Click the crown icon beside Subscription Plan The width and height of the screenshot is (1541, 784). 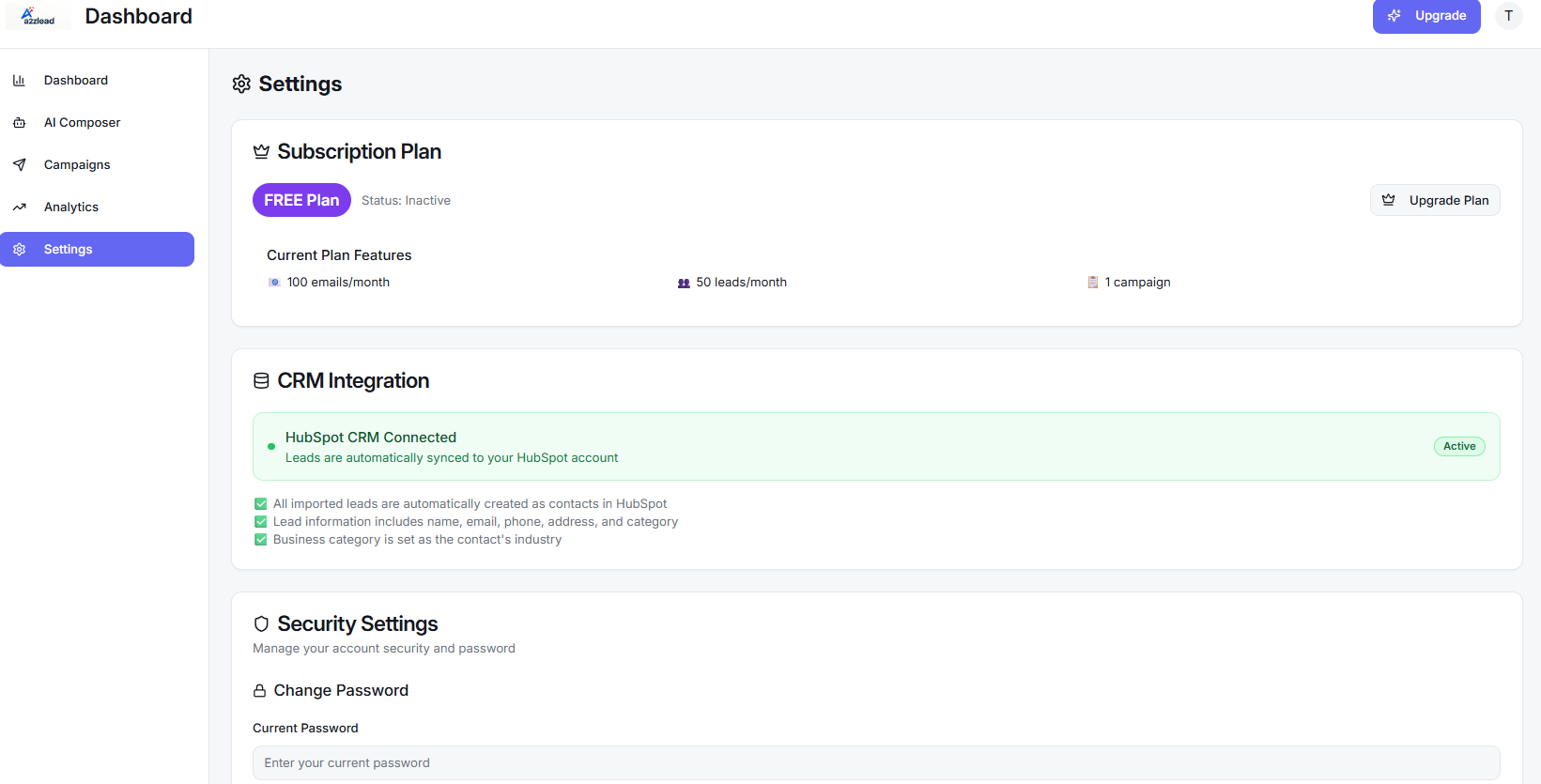tap(261, 152)
